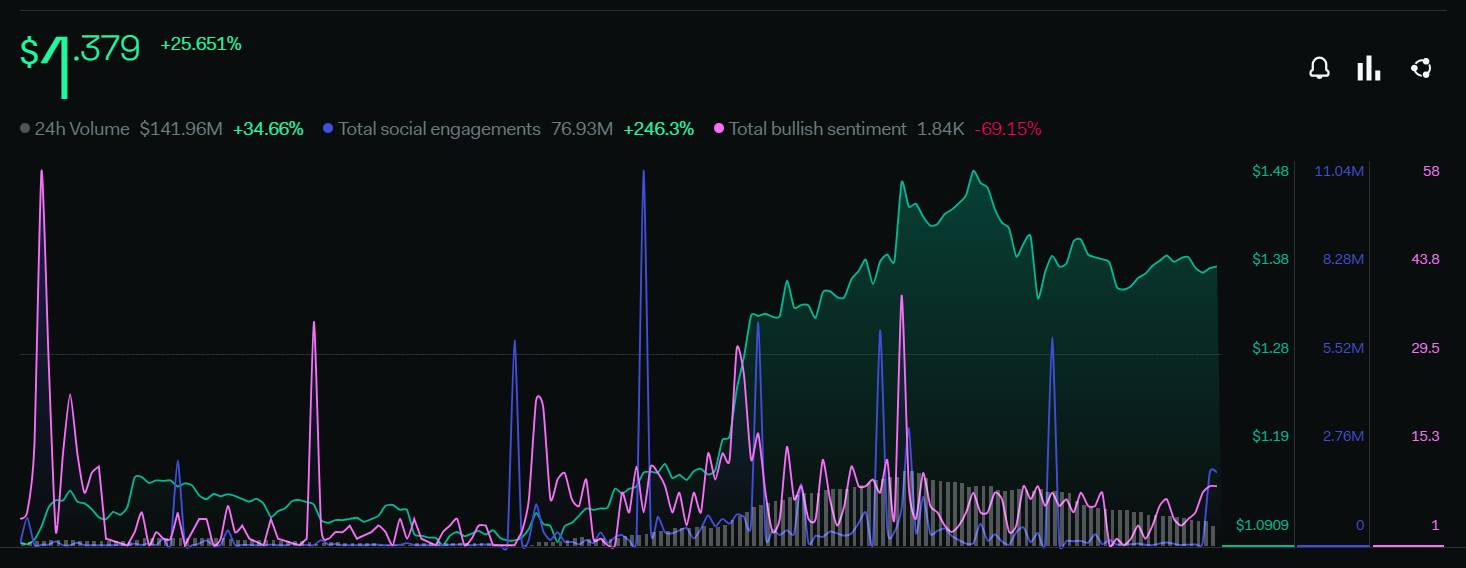Click the $1.0909 price axis label
This screenshot has height=568, width=1466.
(x=1262, y=525)
